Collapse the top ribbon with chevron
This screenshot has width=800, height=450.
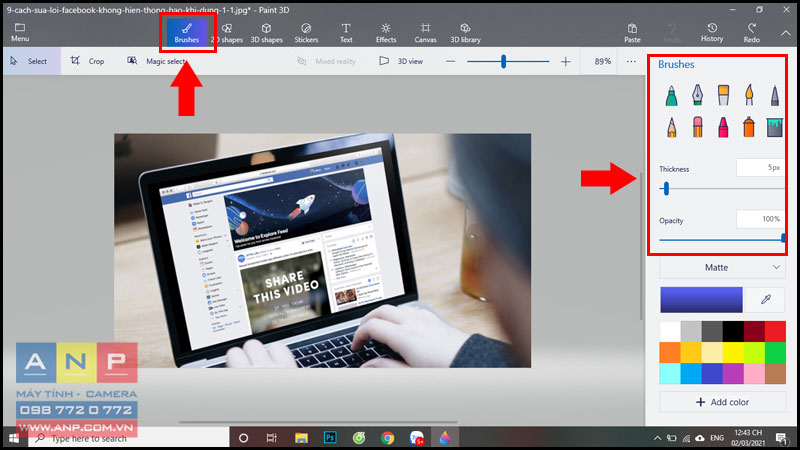tap(786, 33)
